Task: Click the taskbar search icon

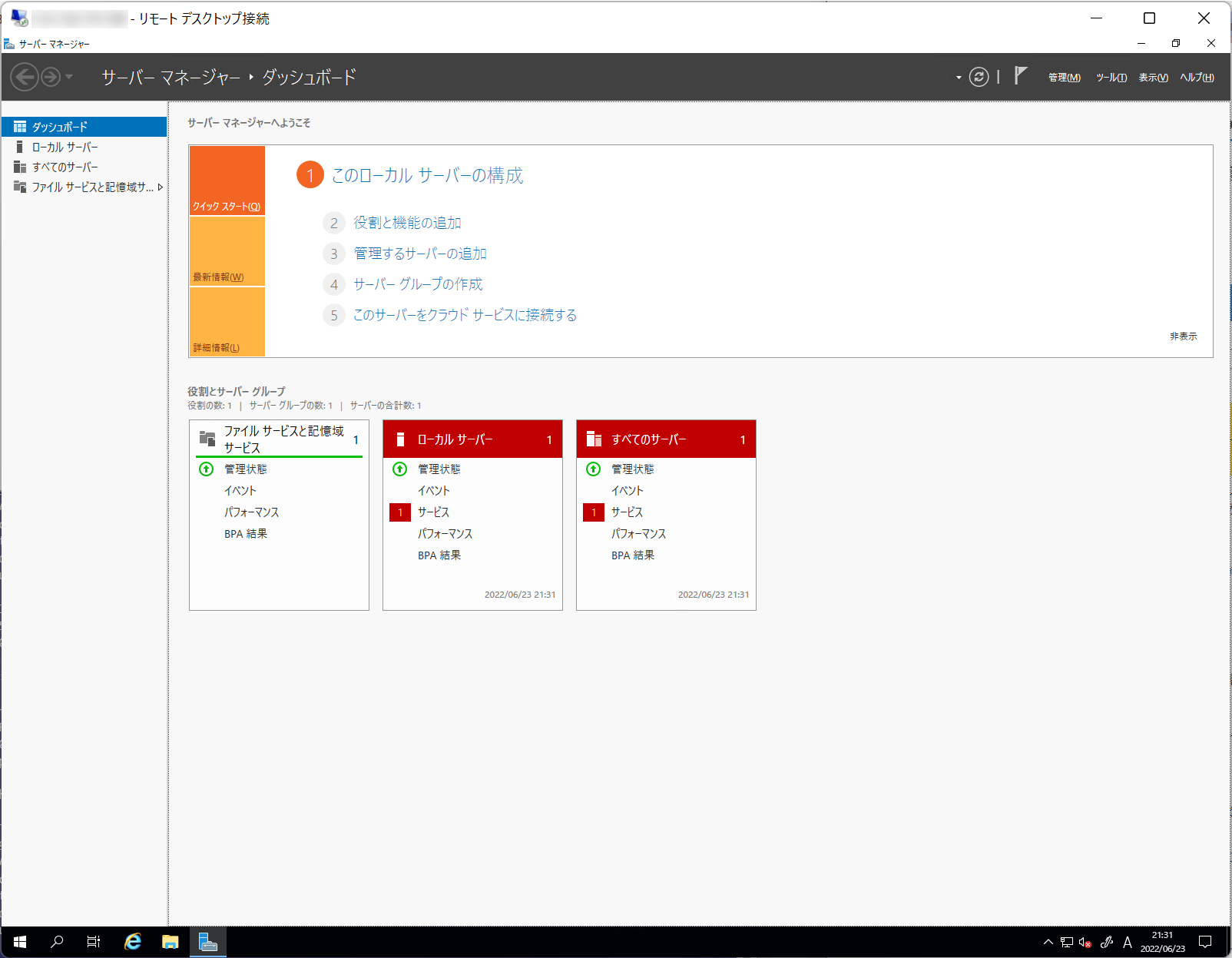Action: click(x=57, y=942)
